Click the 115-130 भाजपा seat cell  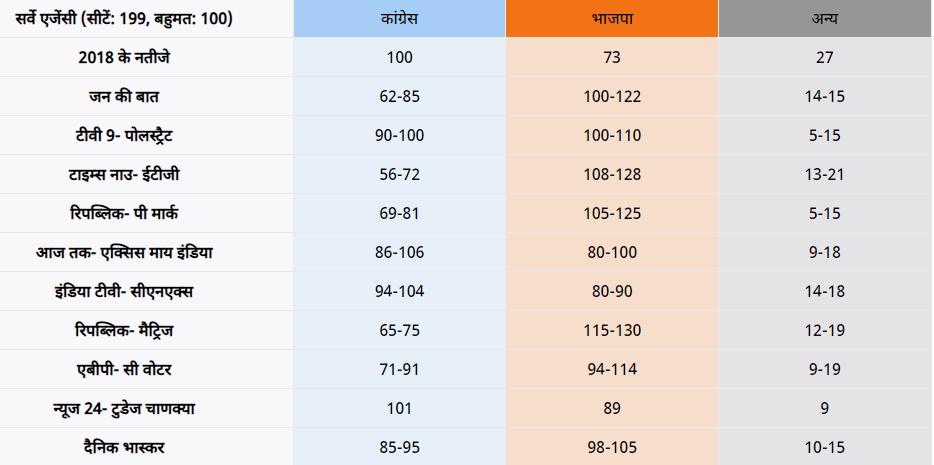(x=612, y=330)
